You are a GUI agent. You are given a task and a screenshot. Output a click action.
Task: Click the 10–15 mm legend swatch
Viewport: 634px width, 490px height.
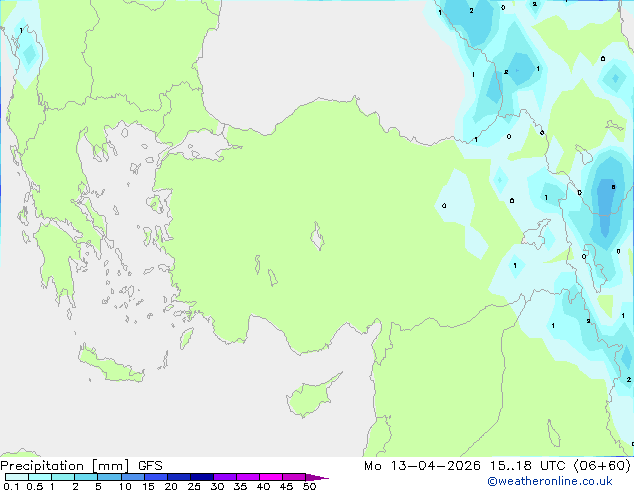[x=132, y=477]
